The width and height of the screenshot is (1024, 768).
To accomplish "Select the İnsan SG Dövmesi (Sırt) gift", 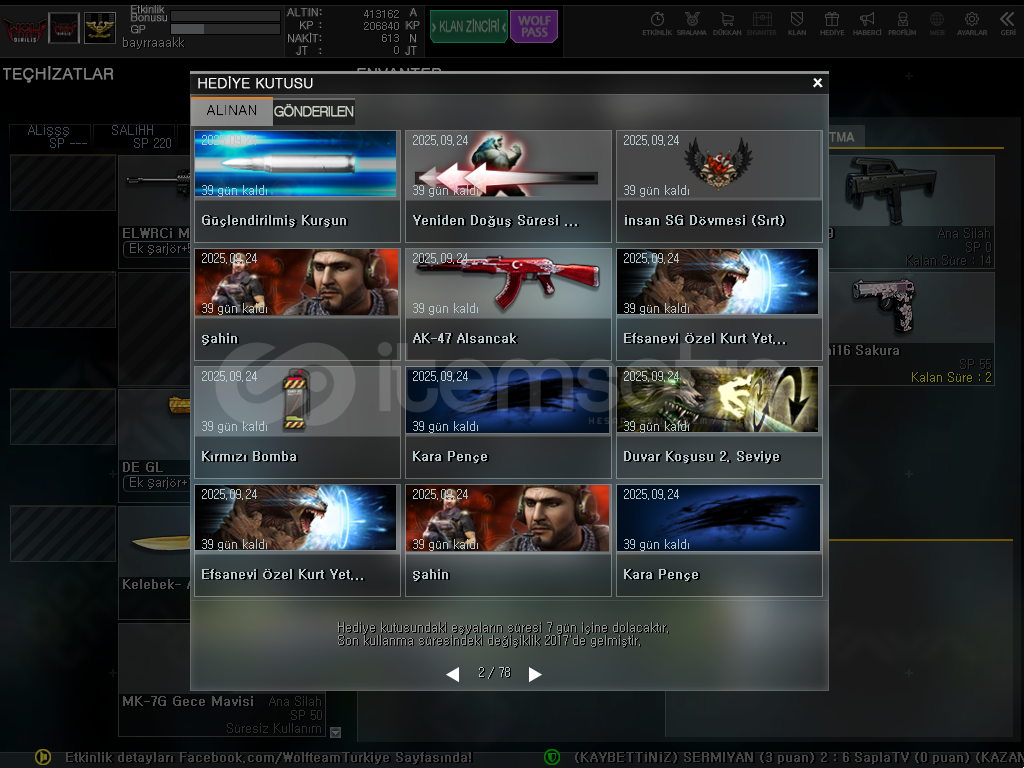I will pyautogui.click(x=719, y=186).
